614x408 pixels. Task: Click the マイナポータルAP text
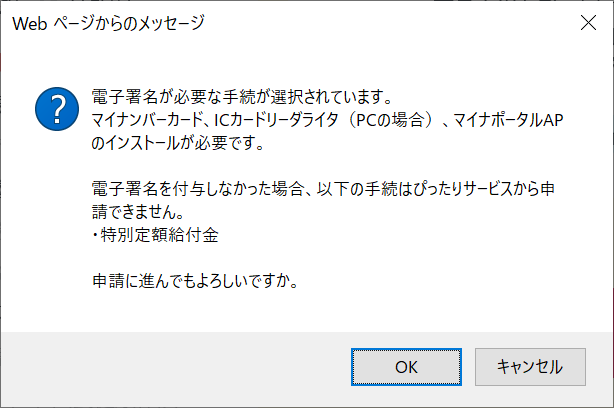point(508,120)
